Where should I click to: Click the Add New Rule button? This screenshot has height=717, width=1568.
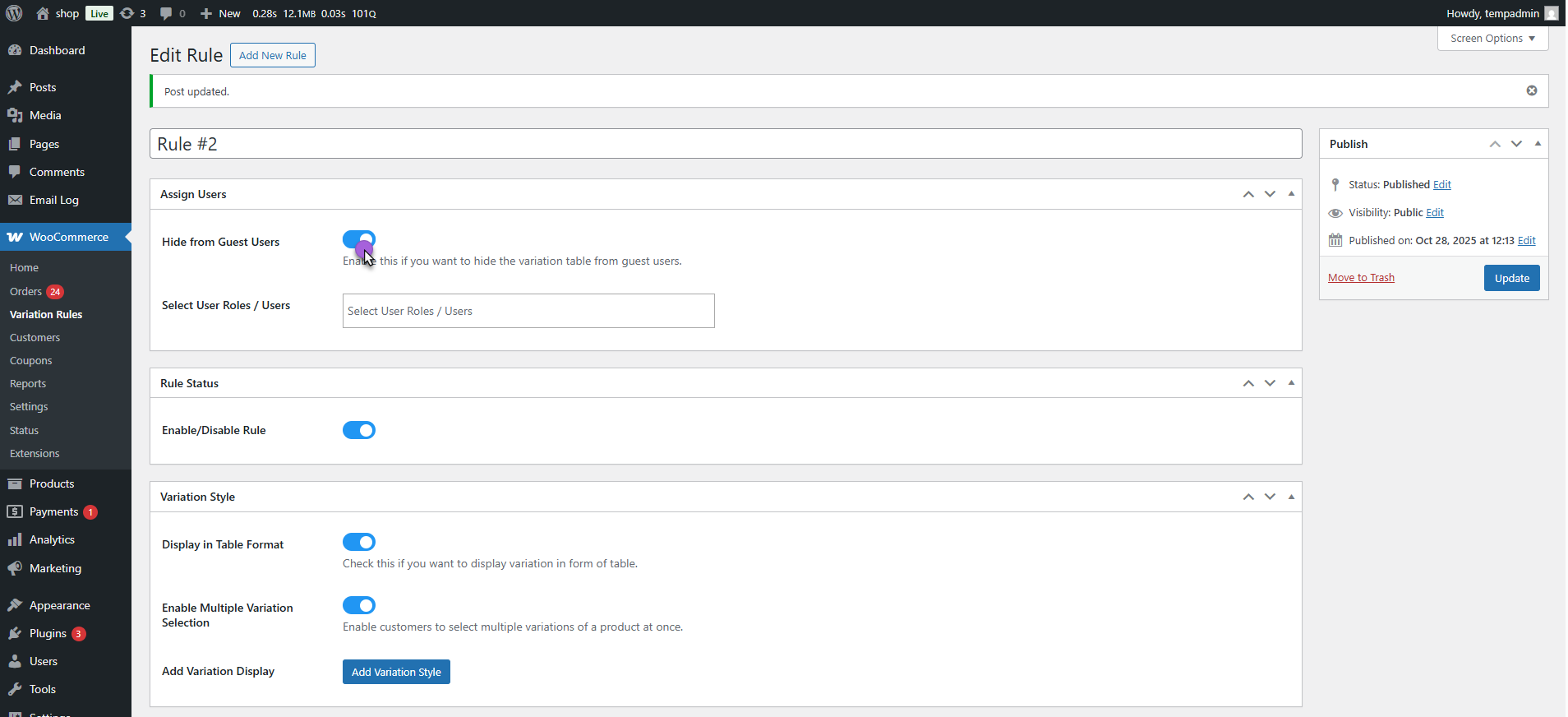click(273, 55)
